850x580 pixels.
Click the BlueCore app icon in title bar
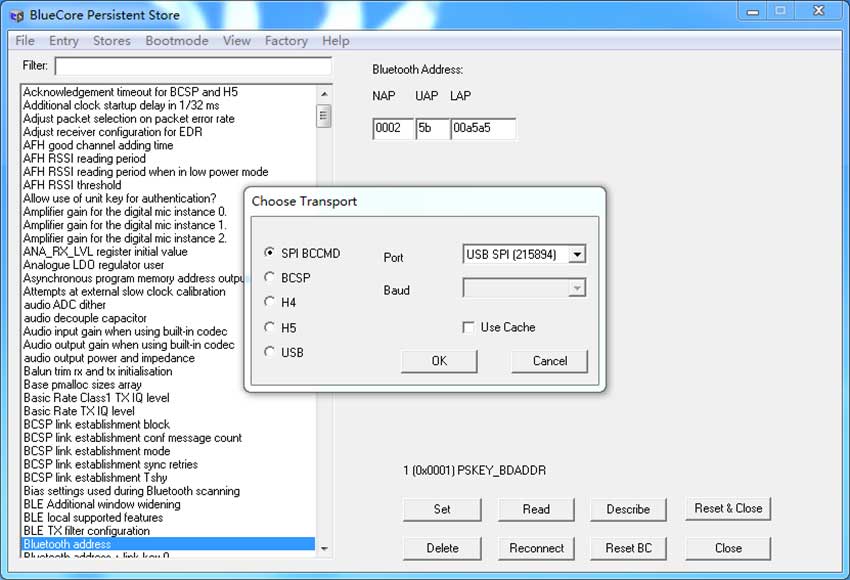coord(17,16)
